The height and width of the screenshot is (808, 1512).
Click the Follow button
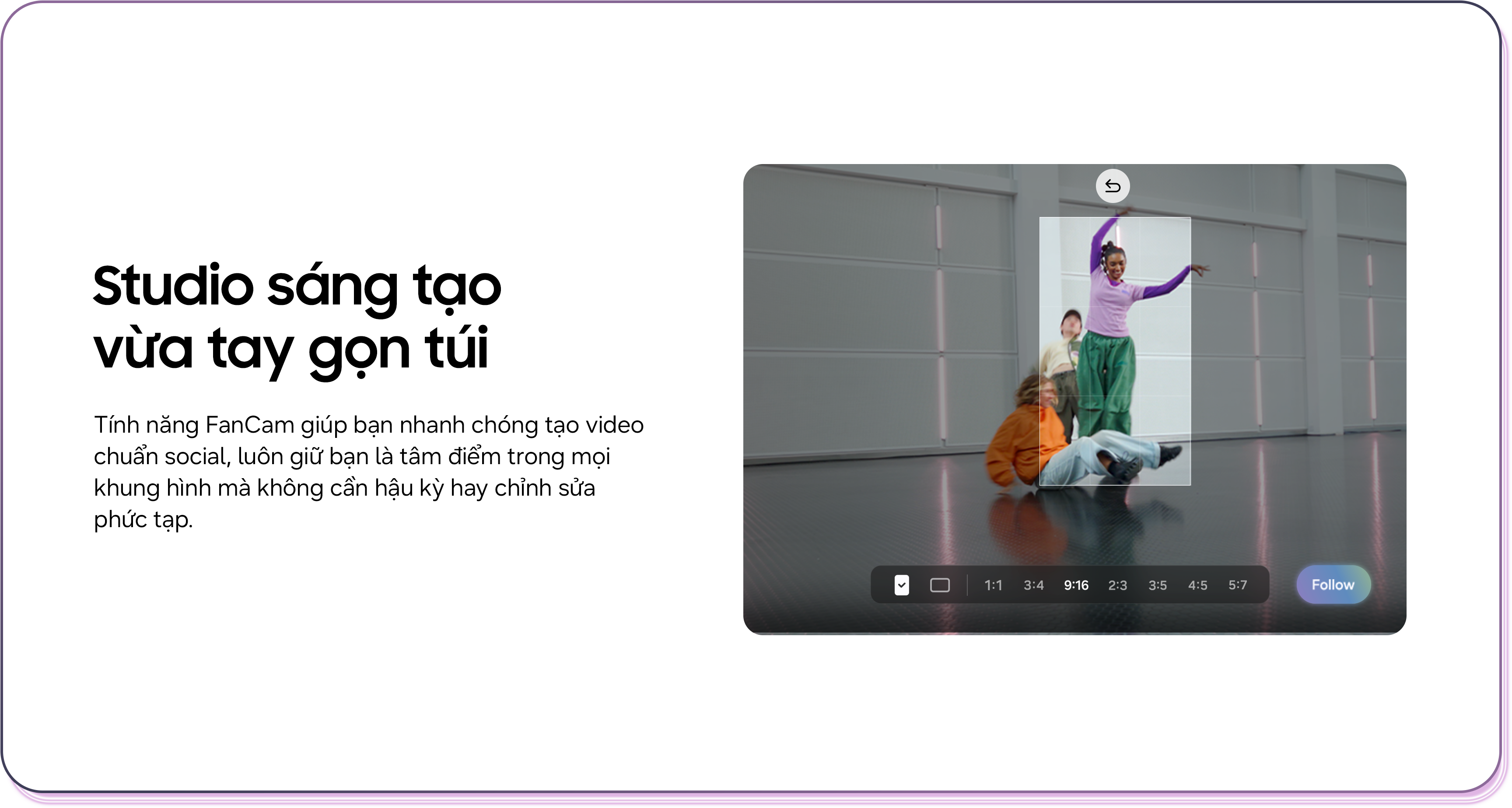click(x=1333, y=584)
